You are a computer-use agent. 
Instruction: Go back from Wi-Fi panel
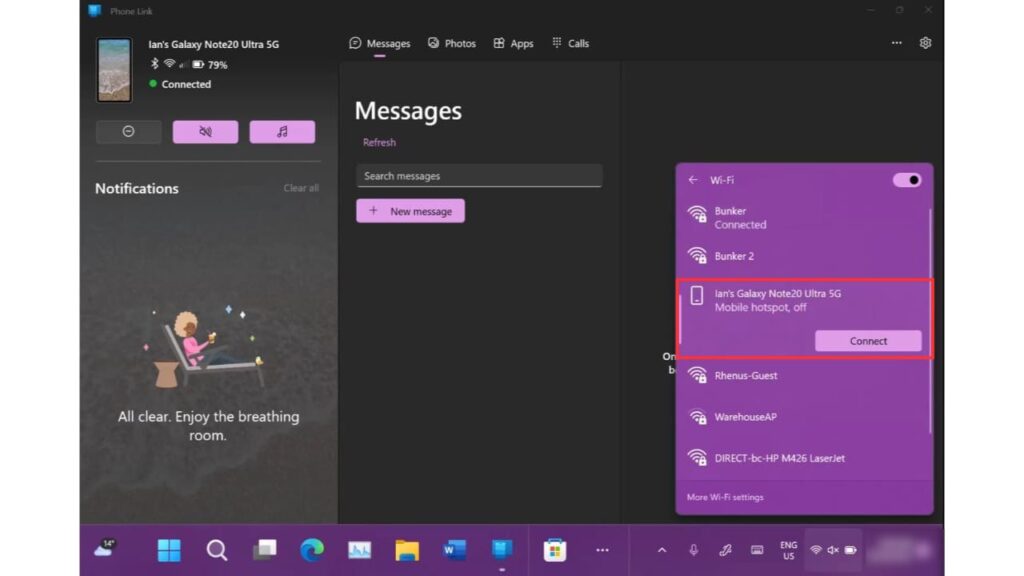click(693, 180)
